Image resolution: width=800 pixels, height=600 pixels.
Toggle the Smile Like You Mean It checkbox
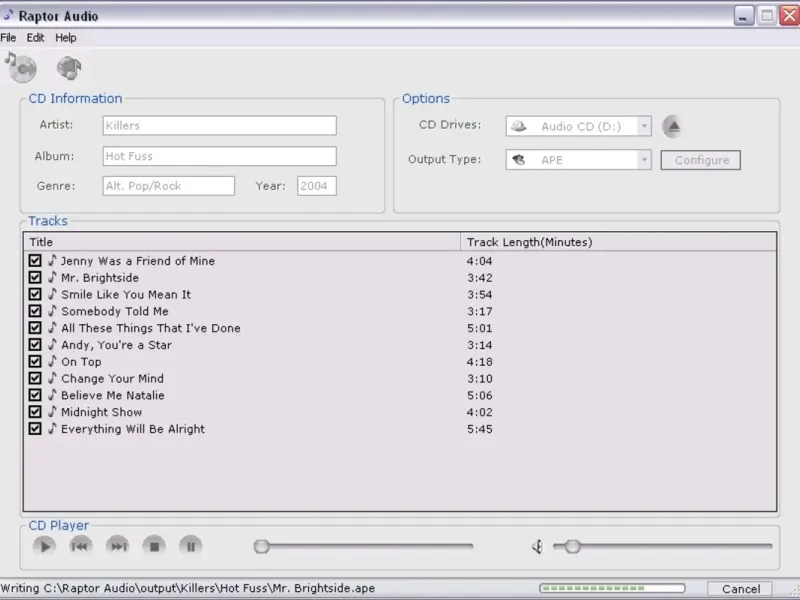click(x=35, y=294)
